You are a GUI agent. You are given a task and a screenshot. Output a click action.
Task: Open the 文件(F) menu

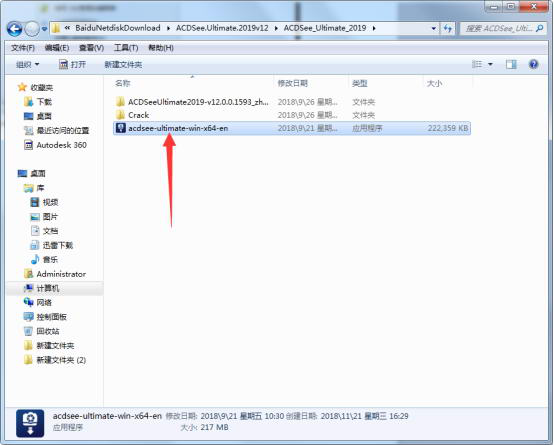point(23,48)
